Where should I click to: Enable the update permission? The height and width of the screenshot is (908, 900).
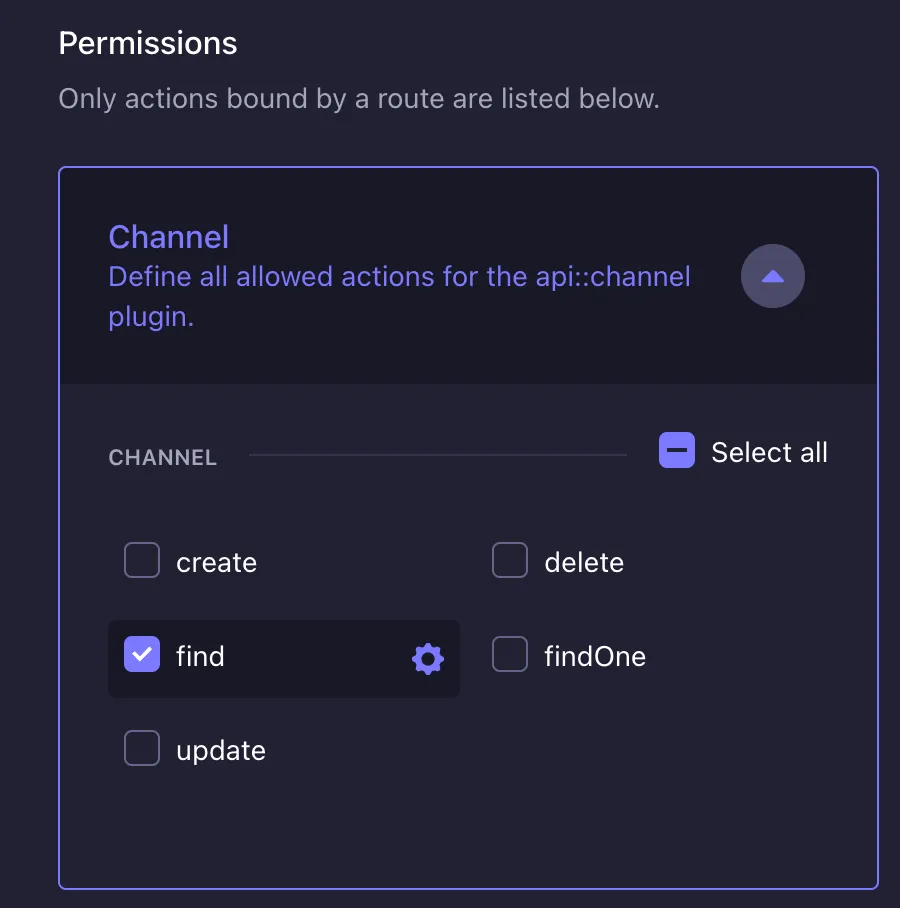(141, 748)
